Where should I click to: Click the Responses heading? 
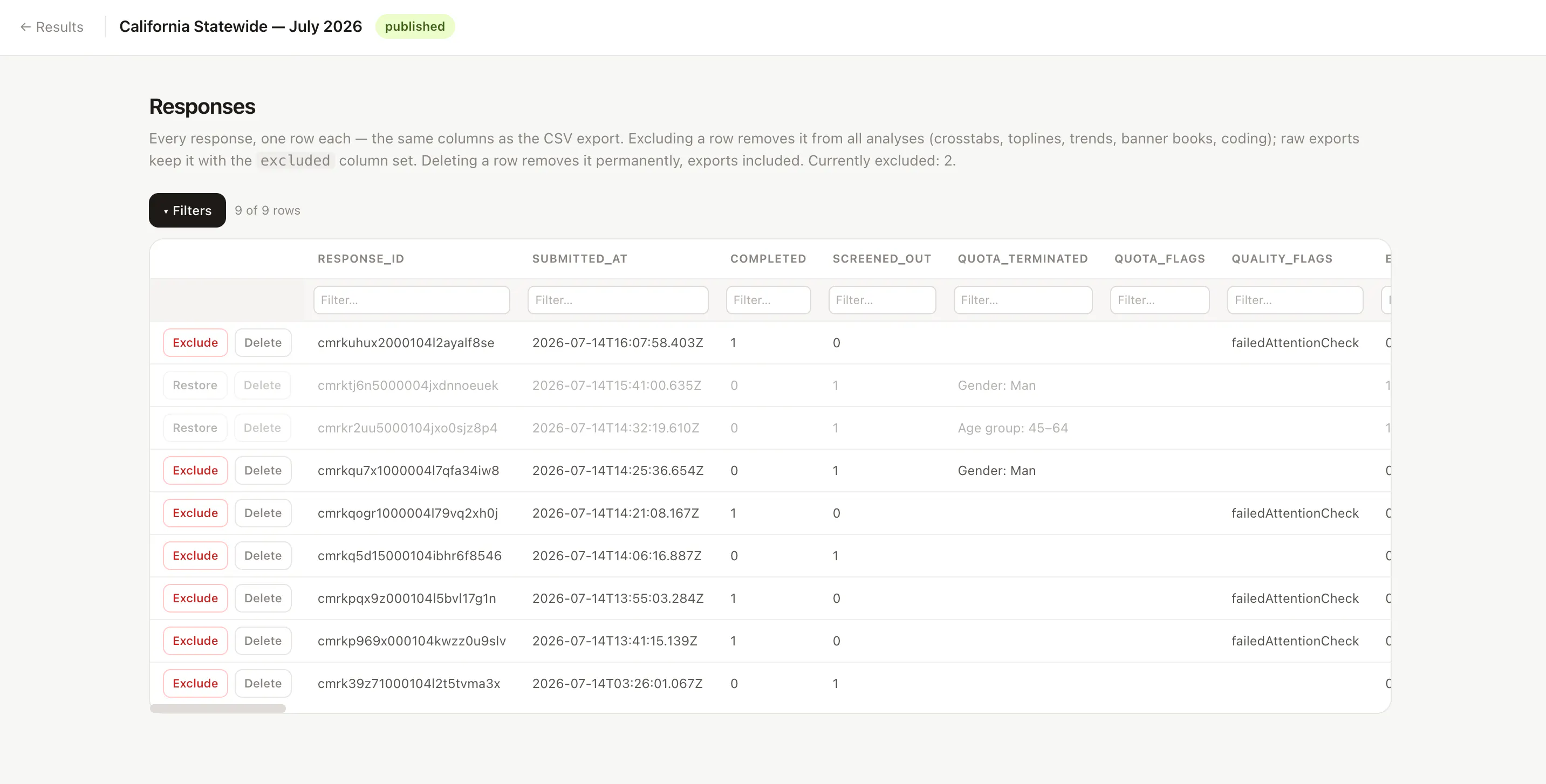click(x=202, y=106)
